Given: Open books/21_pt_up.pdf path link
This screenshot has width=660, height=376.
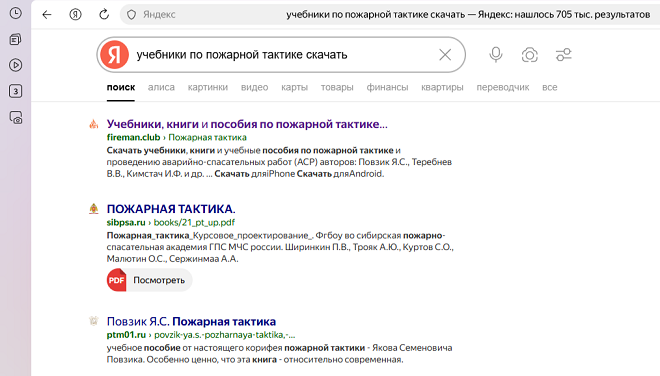Looking at the screenshot, I should 194,222.
